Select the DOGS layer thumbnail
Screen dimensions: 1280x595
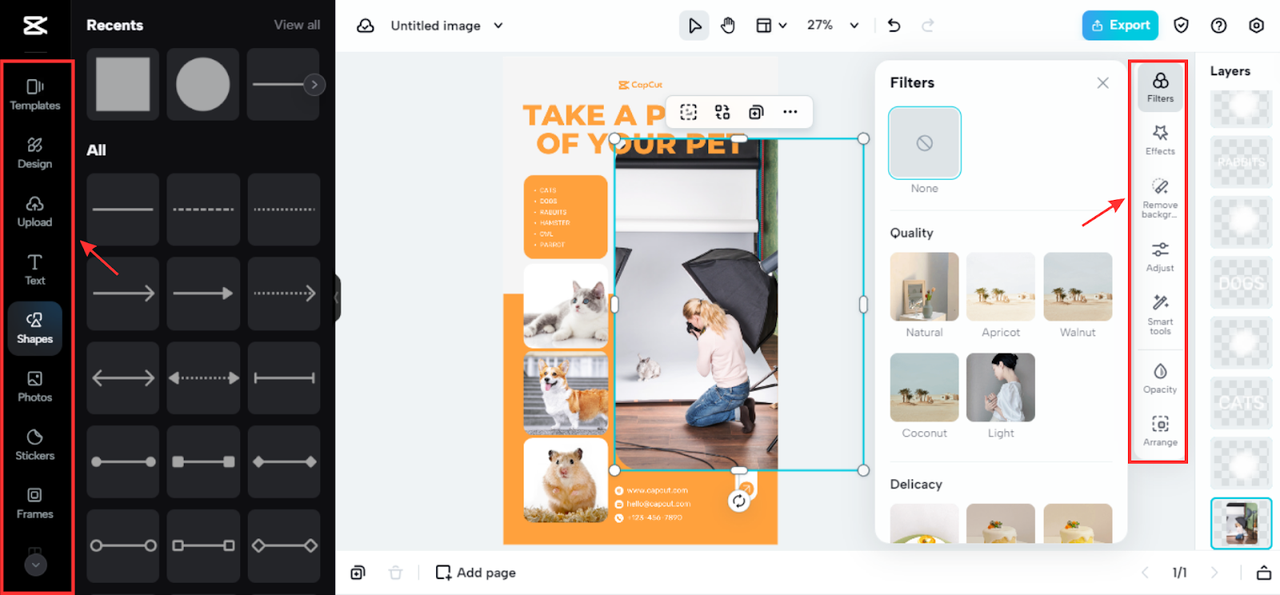click(x=1241, y=283)
